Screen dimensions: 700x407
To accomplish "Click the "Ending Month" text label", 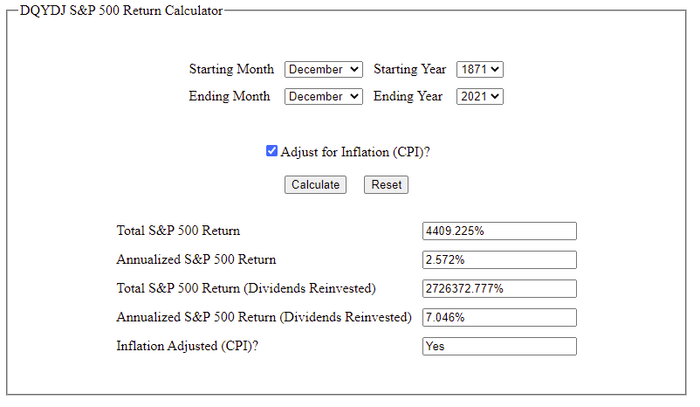I will pos(229,97).
